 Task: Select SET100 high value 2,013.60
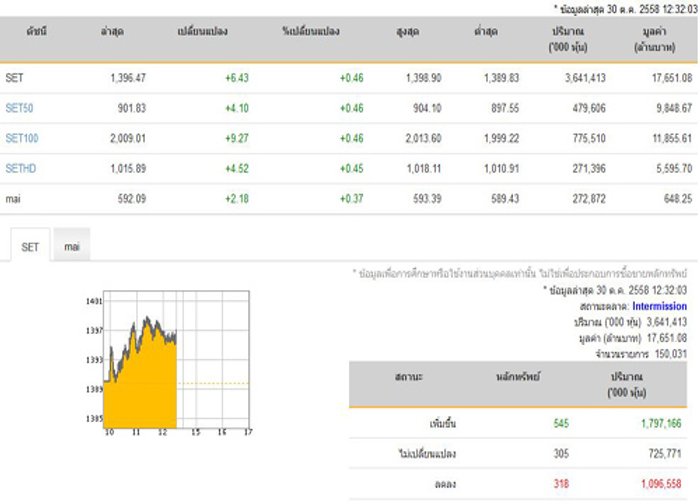423,138
